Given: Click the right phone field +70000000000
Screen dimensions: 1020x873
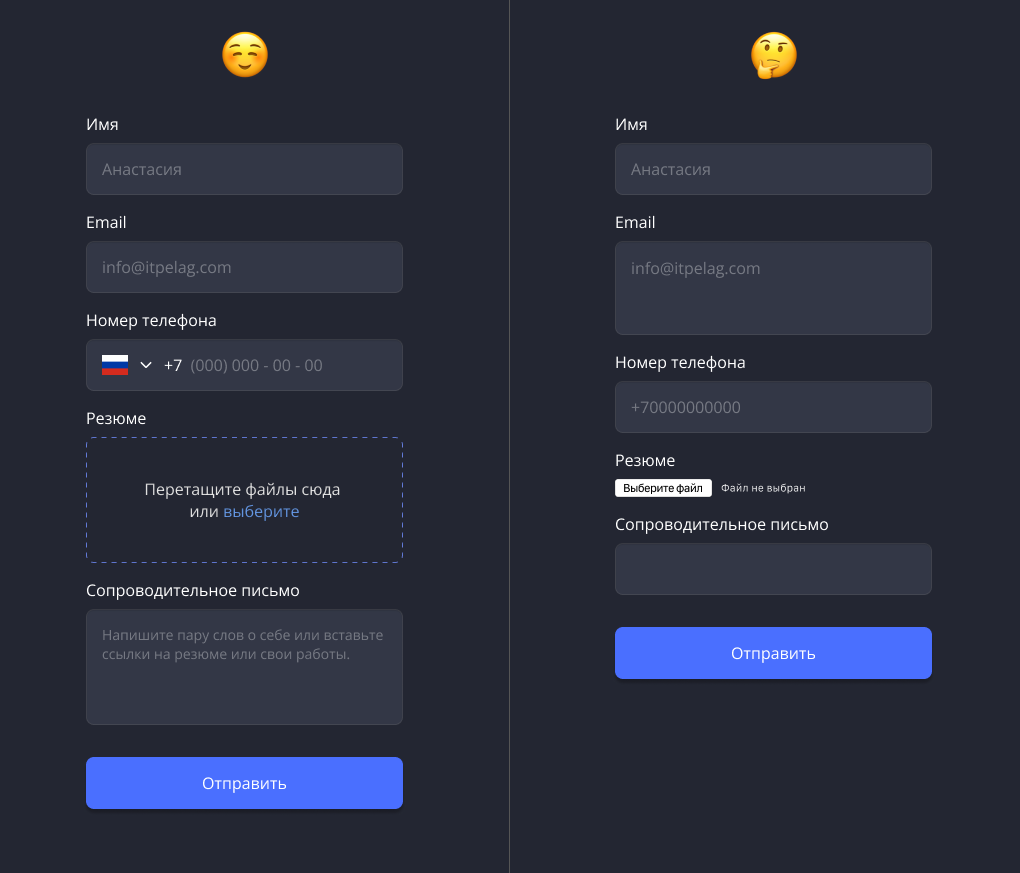Looking at the screenshot, I should [773, 407].
